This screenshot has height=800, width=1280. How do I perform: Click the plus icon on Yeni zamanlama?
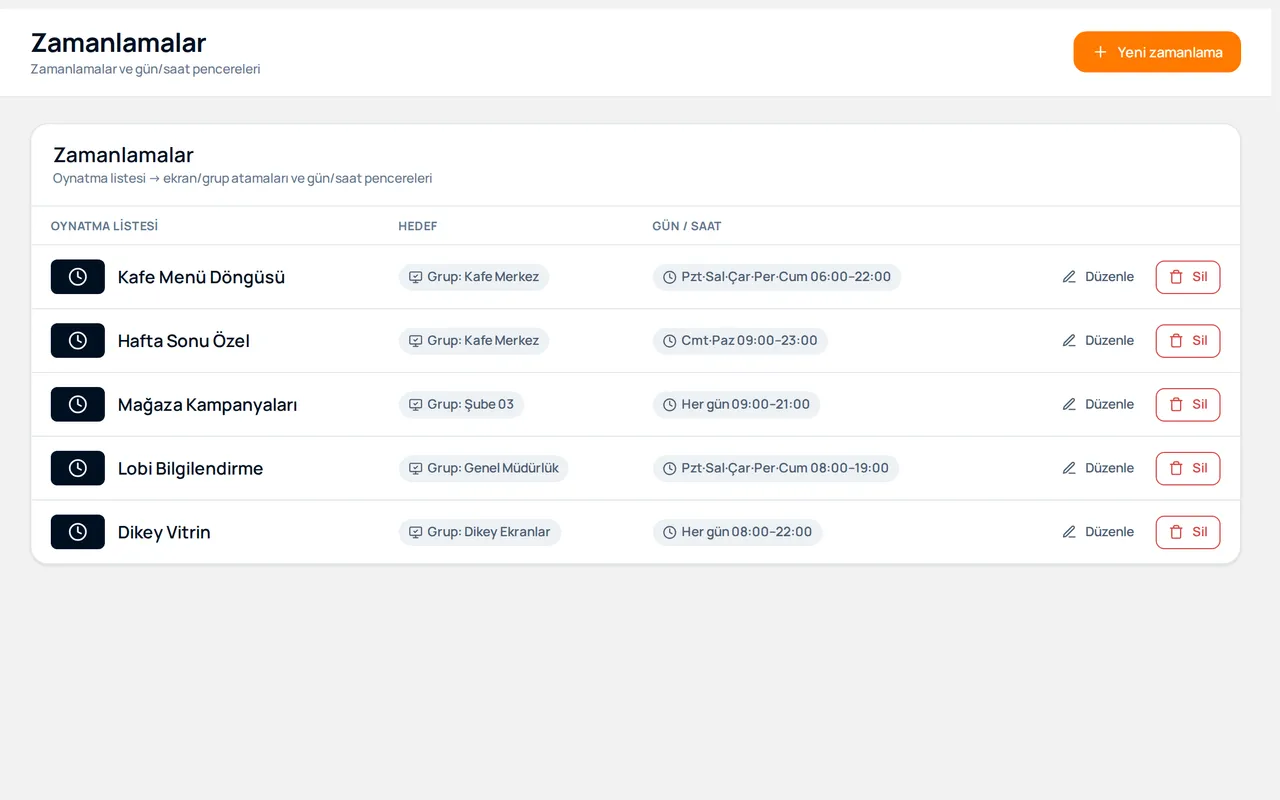[x=1100, y=52]
